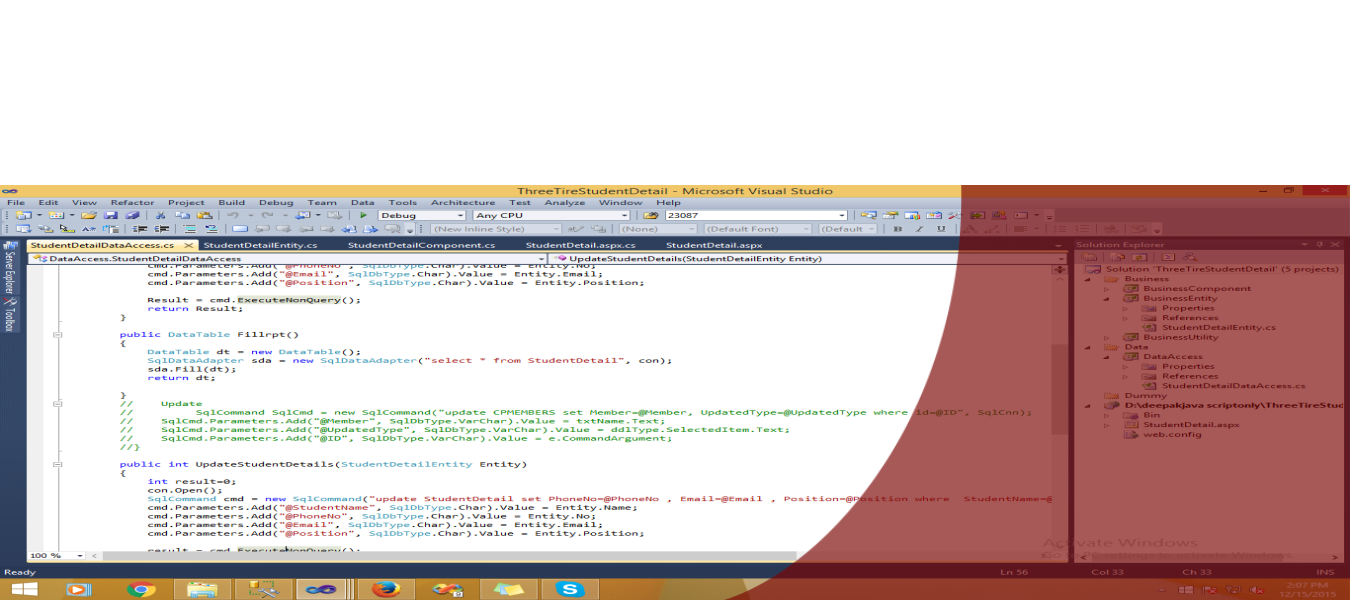The width and height of the screenshot is (1350, 600).
Task: Click the Find in Files icon
Action: tap(651, 215)
